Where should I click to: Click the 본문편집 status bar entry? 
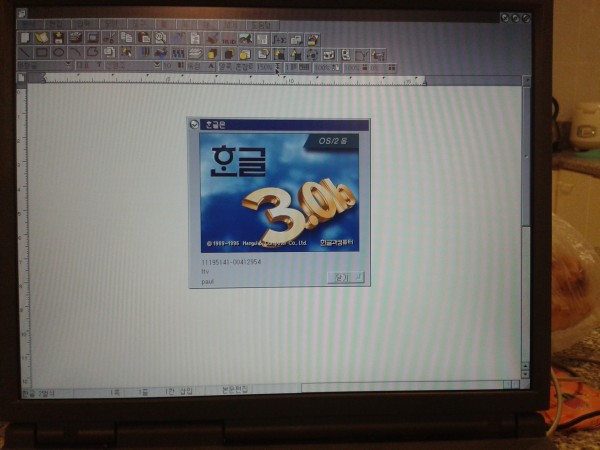click(235, 390)
